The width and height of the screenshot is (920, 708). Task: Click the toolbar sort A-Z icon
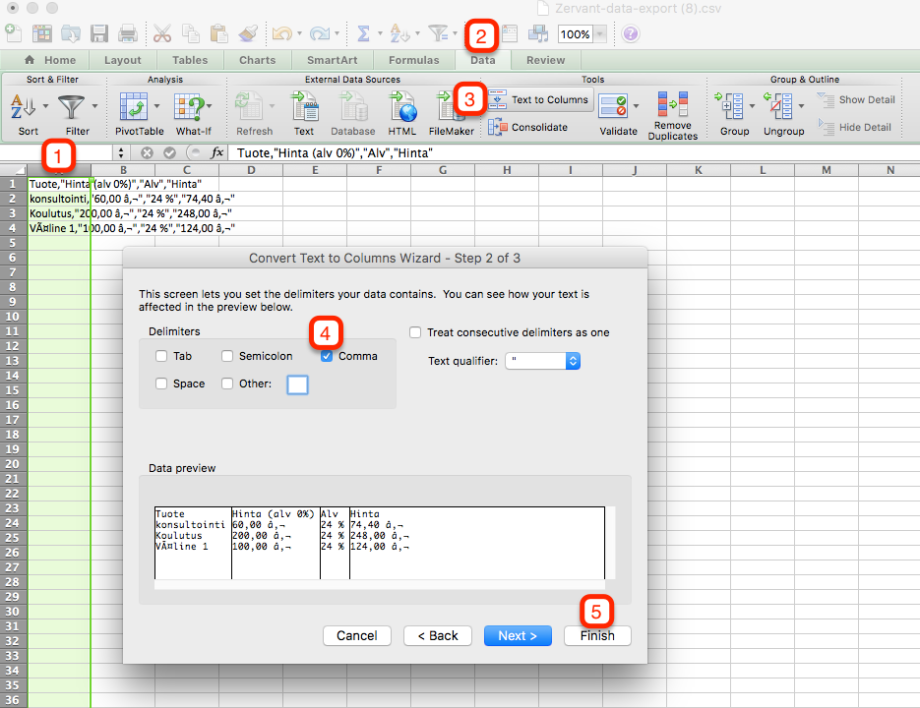tap(399, 33)
